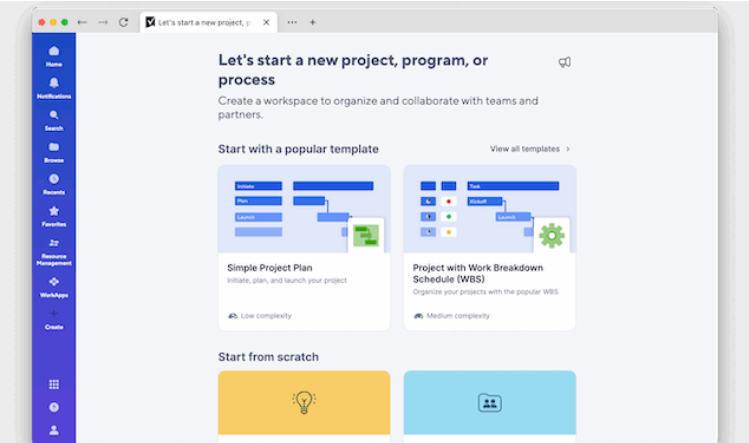Open Resource Management in sidebar

pos(54,246)
